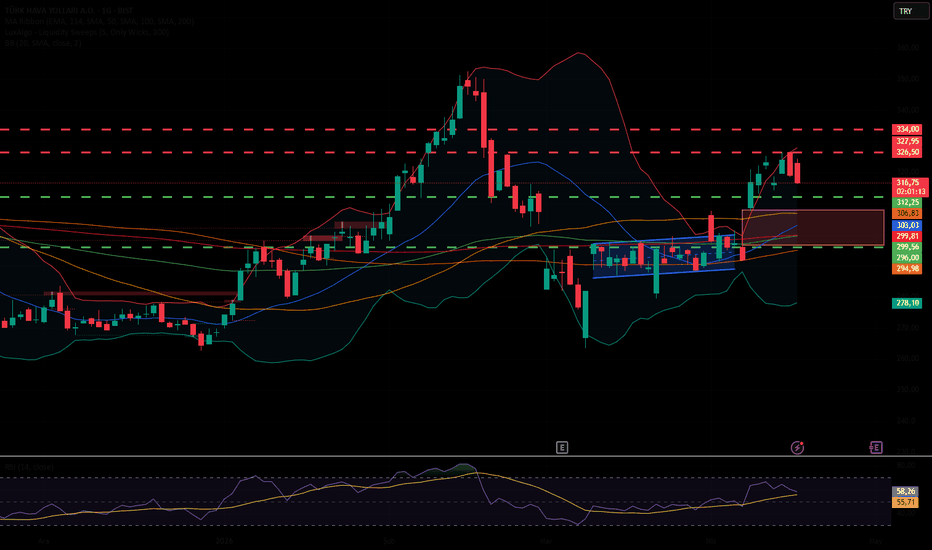Viewport: 932px width, 550px height.
Task: Click the orange 55,71 RSI-MA label
Action: (x=905, y=502)
